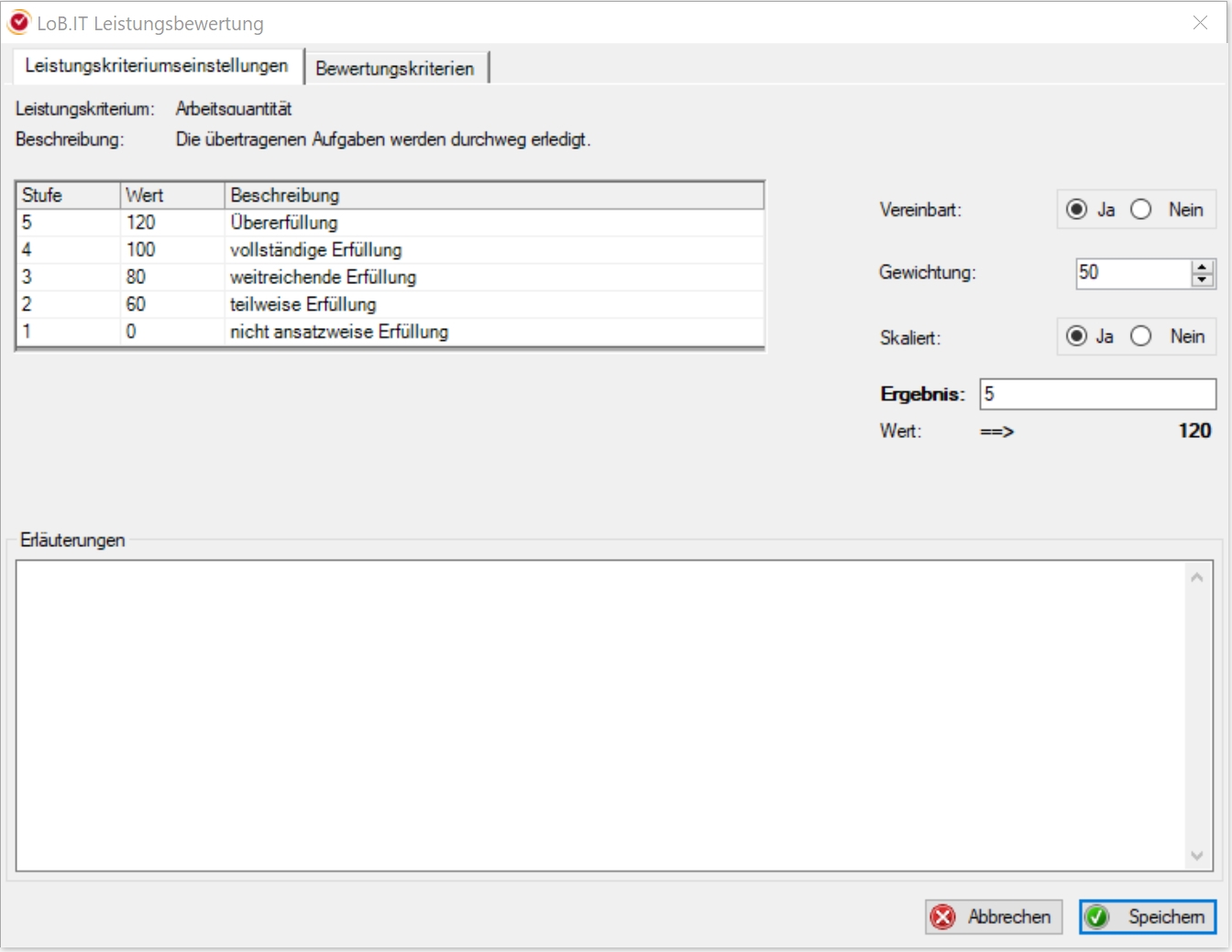
Task: Click the Wert column header
Action: [x=172, y=195]
